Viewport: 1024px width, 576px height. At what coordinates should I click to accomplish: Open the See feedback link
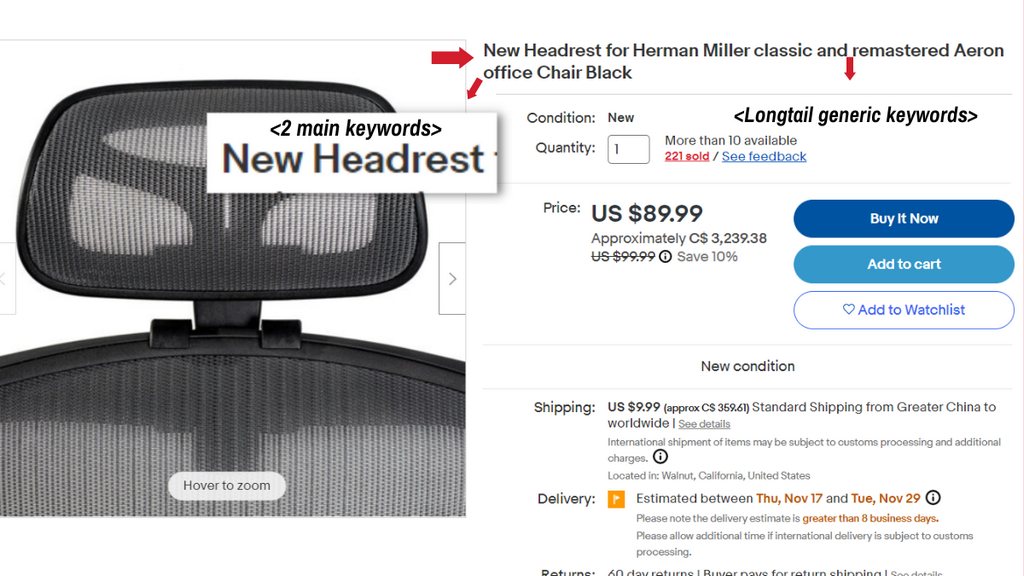(764, 157)
